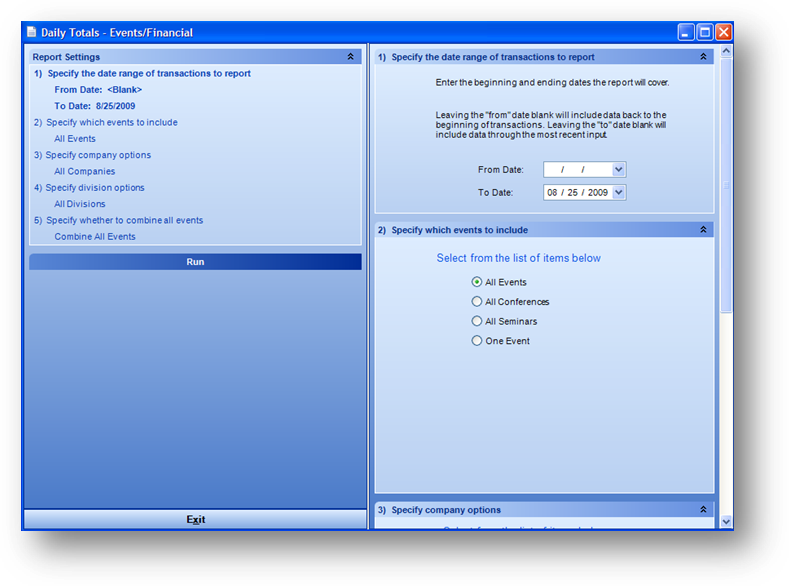
Task: Click the Daily Totals document icon in title bar
Action: (31, 32)
